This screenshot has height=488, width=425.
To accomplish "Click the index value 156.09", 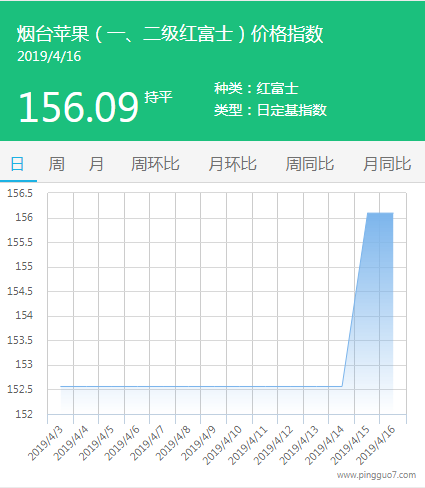I will (x=79, y=107).
